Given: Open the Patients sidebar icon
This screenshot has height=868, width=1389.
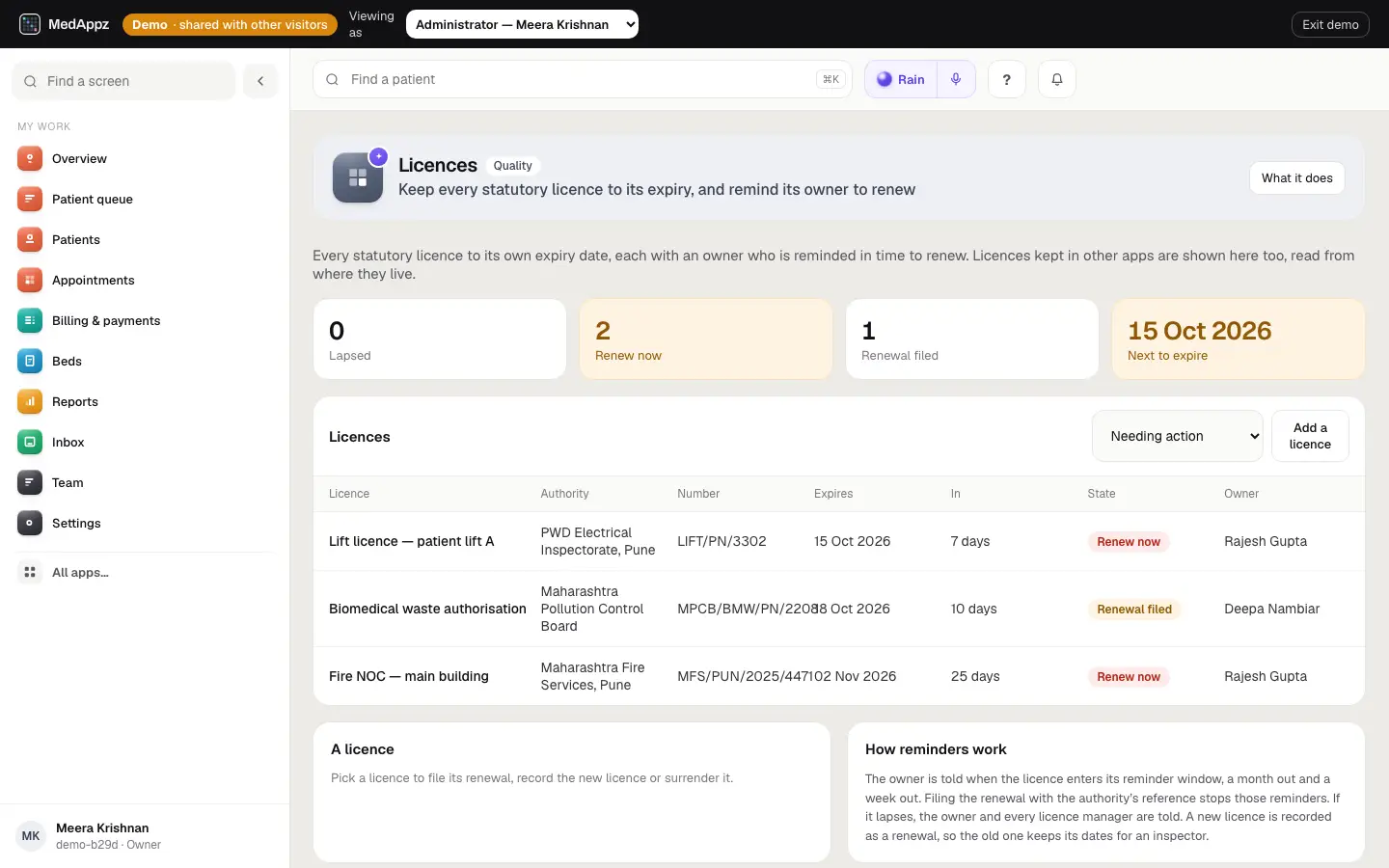Looking at the screenshot, I should (x=30, y=240).
